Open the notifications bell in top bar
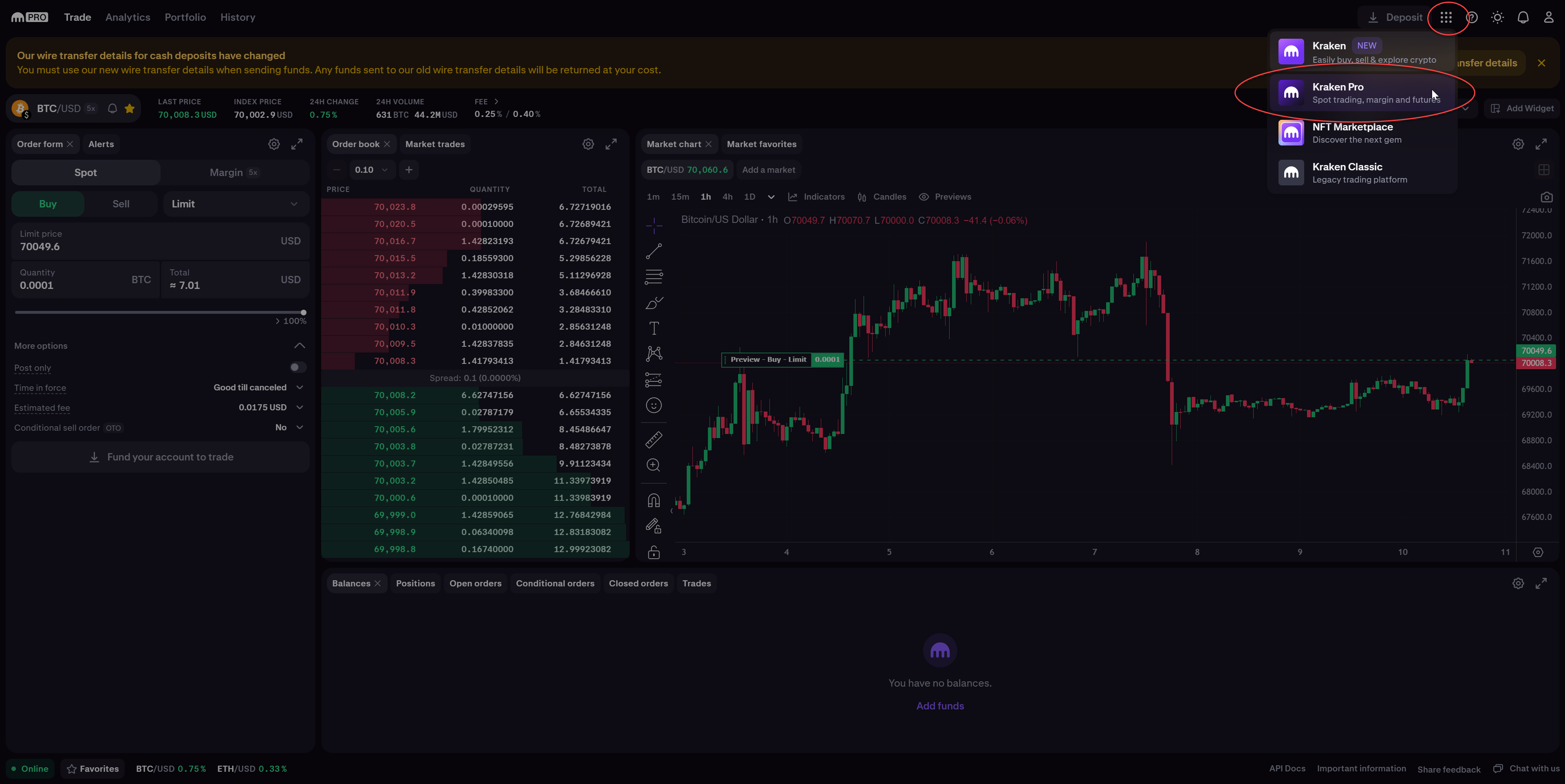Viewport: 1565px width, 784px height. [1523, 18]
